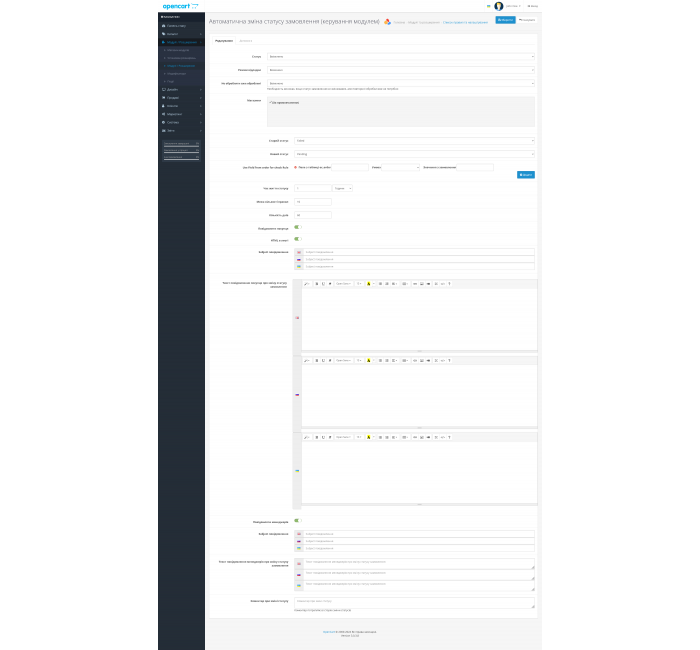Toggle the HTML format switch

click(x=298, y=239)
